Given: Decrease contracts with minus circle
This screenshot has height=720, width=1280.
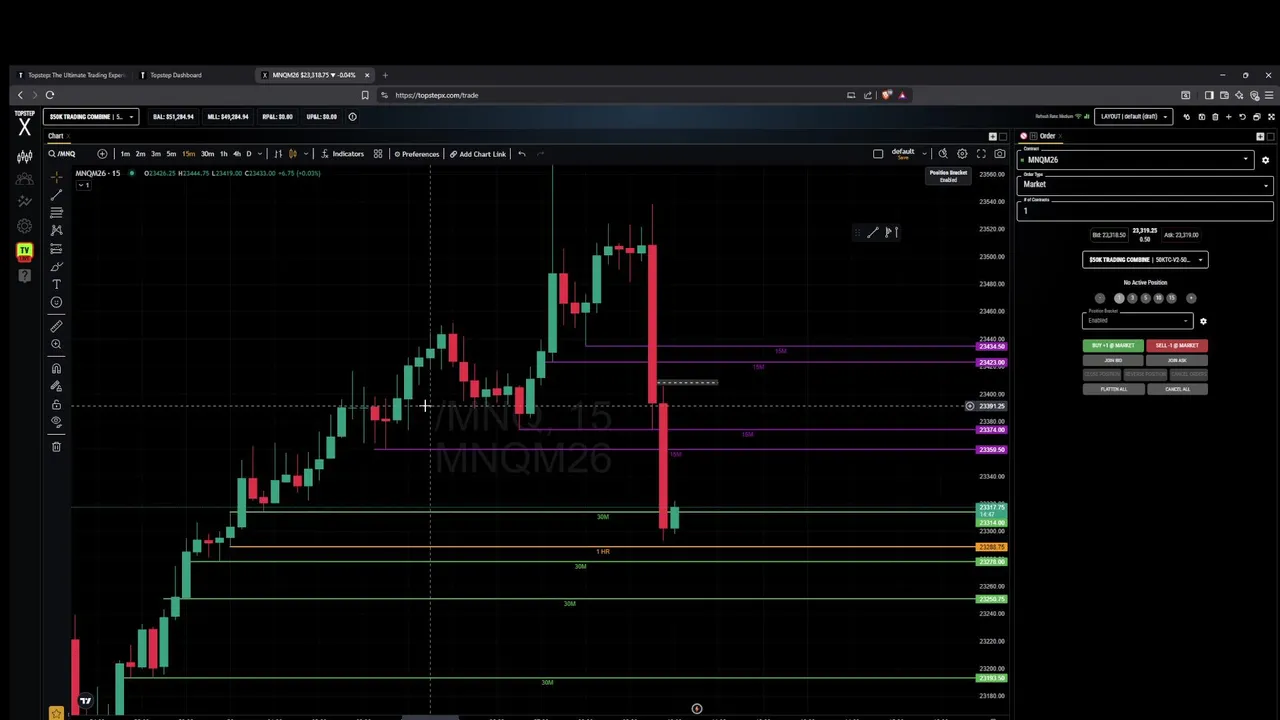Looking at the screenshot, I should pos(1100,298).
